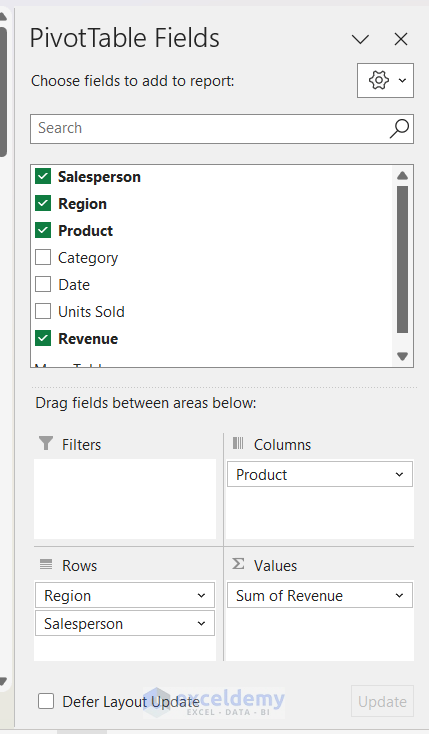This screenshot has height=734, width=429.
Task: Uncheck the Revenue field checkbox
Action: (x=43, y=338)
